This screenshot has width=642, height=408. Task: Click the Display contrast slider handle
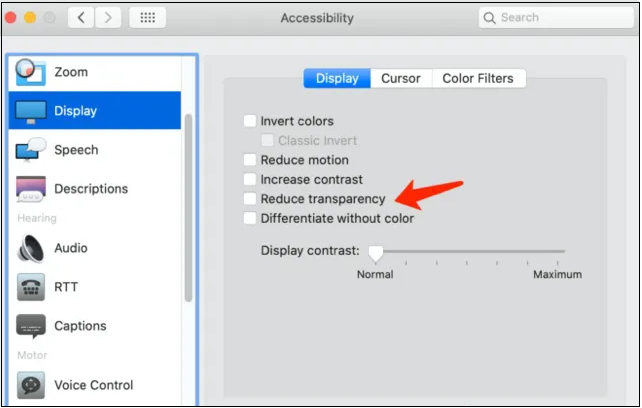click(x=376, y=253)
